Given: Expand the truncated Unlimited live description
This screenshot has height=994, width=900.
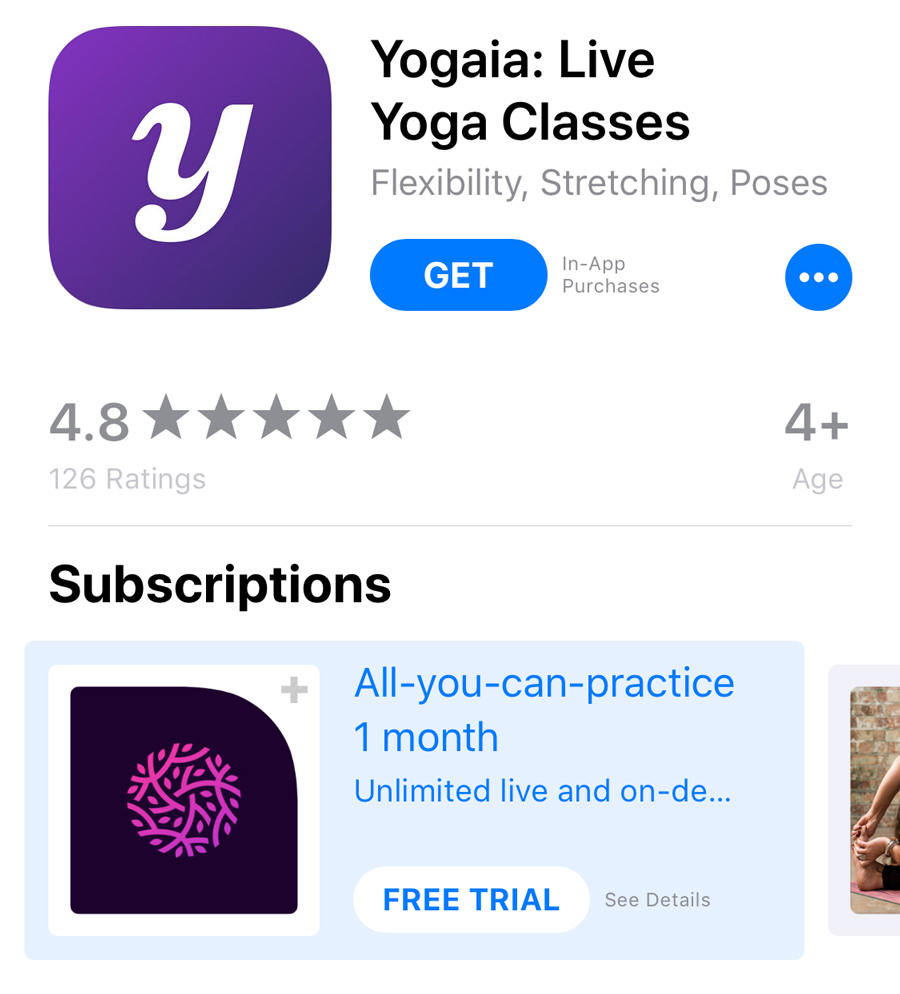Looking at the screenshot, I should (x=543, y=791).
